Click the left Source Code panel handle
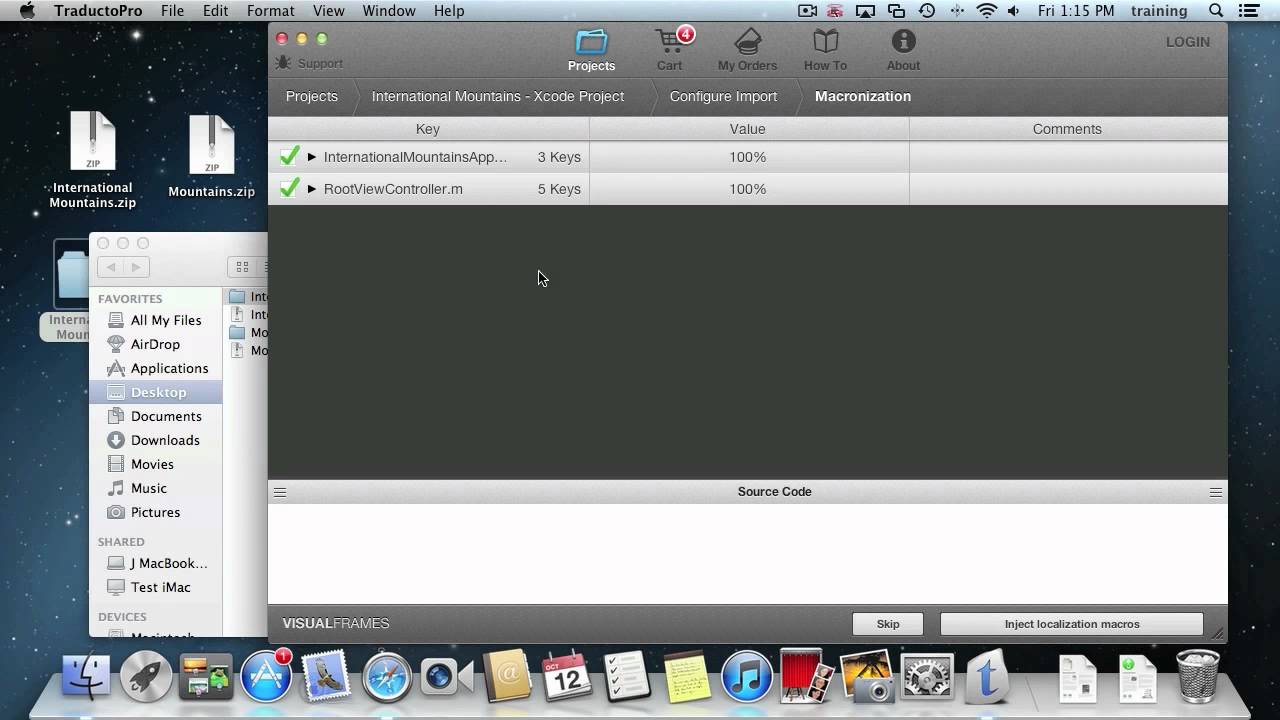1280x720 pixels. click(x=280, y=492)
